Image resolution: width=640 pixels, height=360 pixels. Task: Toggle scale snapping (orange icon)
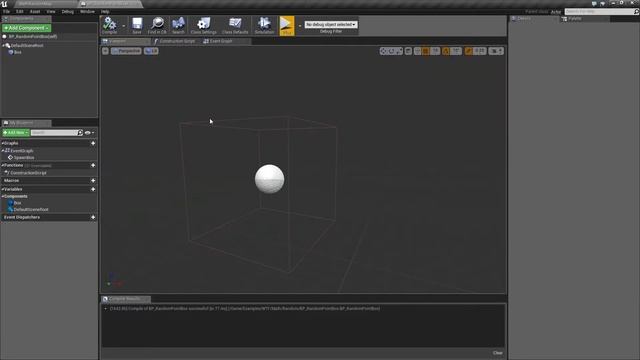[469, 51]
